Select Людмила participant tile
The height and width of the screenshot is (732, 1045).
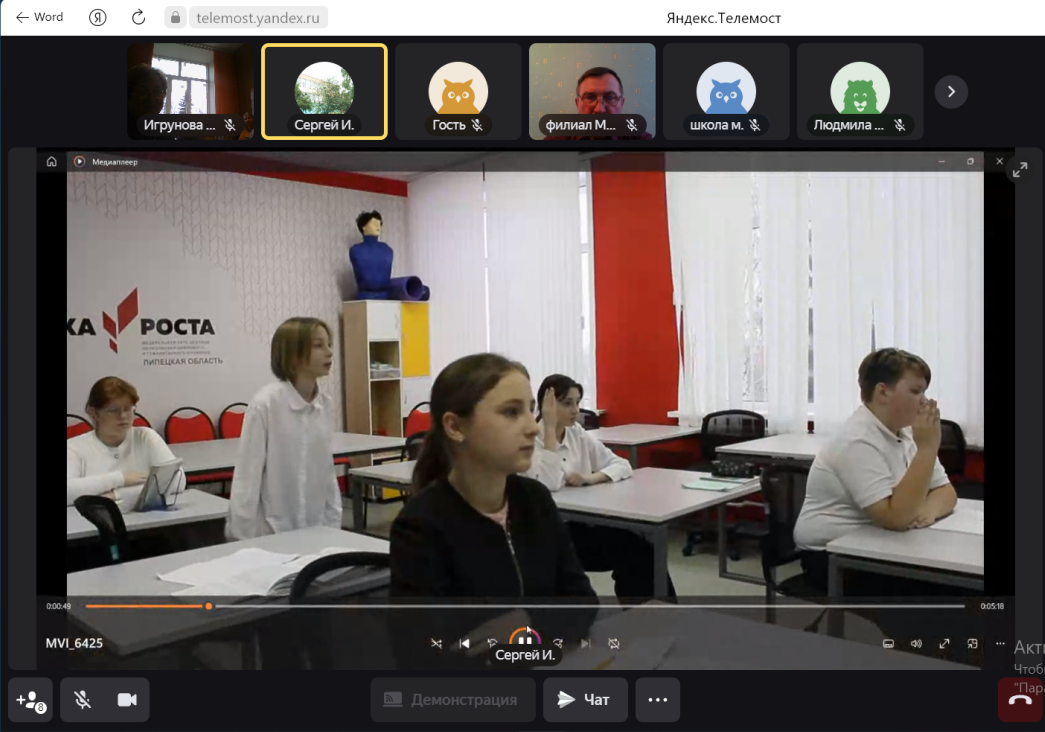coord(860,91)
